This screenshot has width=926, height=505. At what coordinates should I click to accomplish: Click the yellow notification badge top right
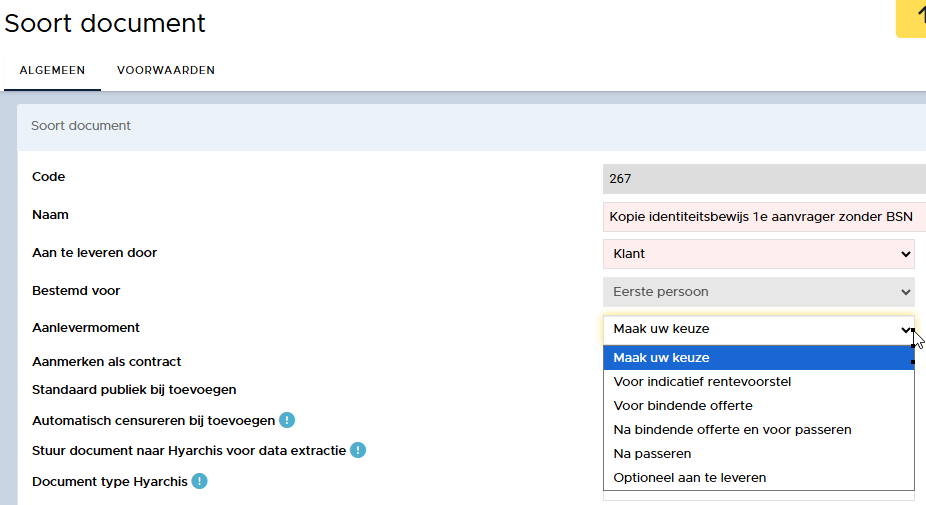coord(912,19)
